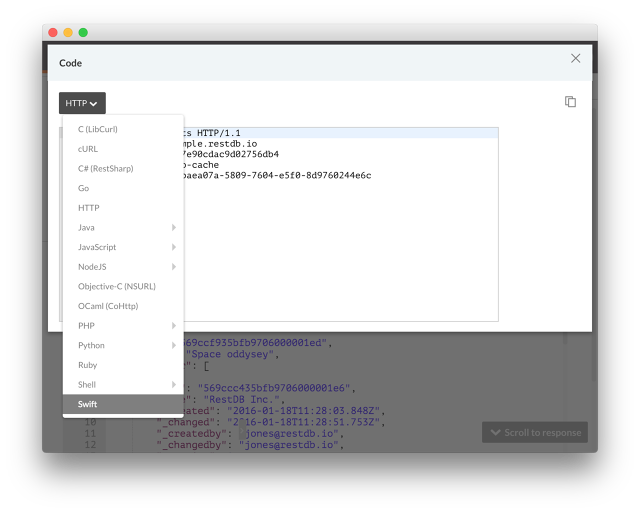Select Ruby from the language list
Viewport: 640px width, 513px height.
coord(123,365)
